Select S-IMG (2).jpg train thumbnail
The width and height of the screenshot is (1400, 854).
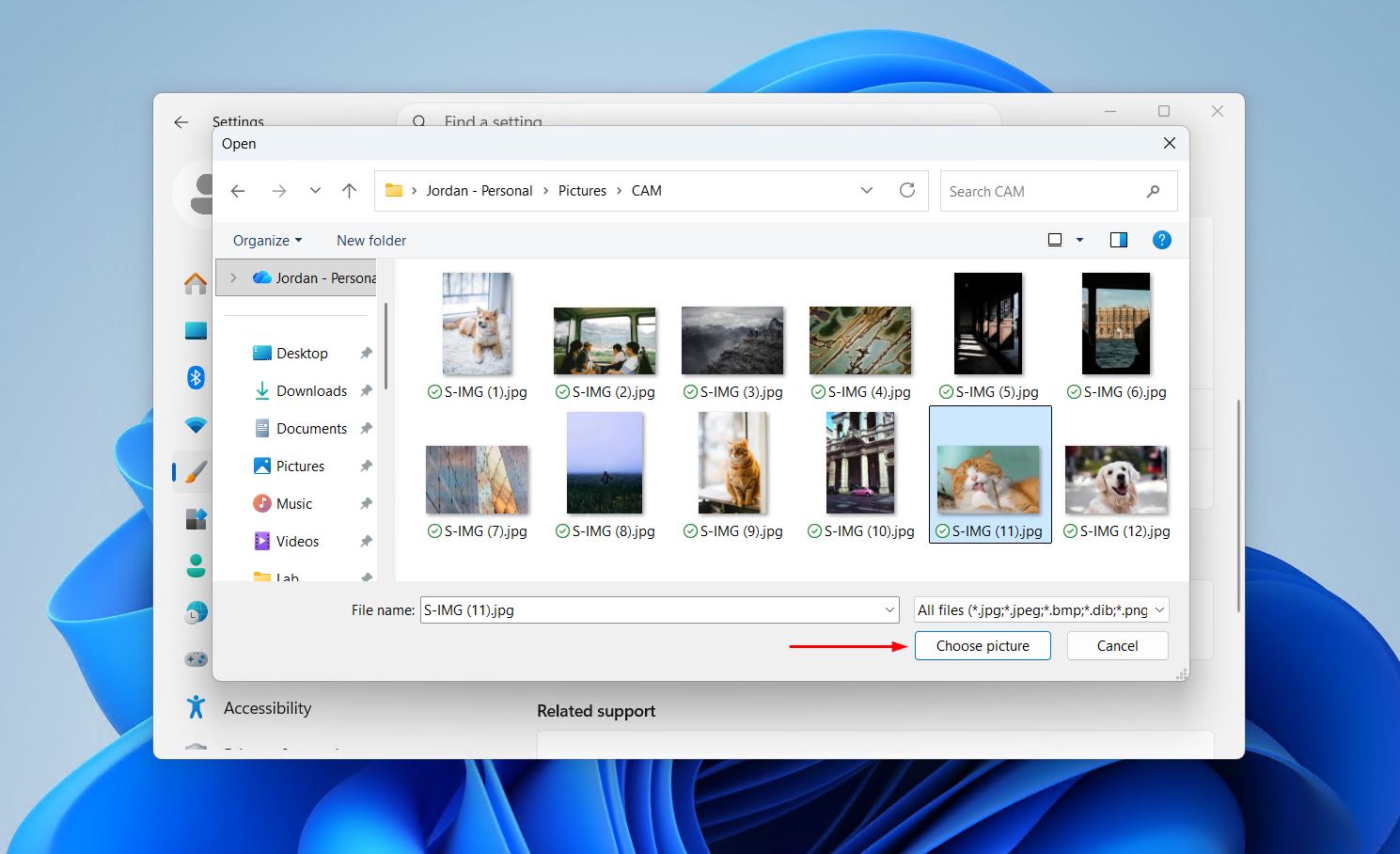click(605, 340)
